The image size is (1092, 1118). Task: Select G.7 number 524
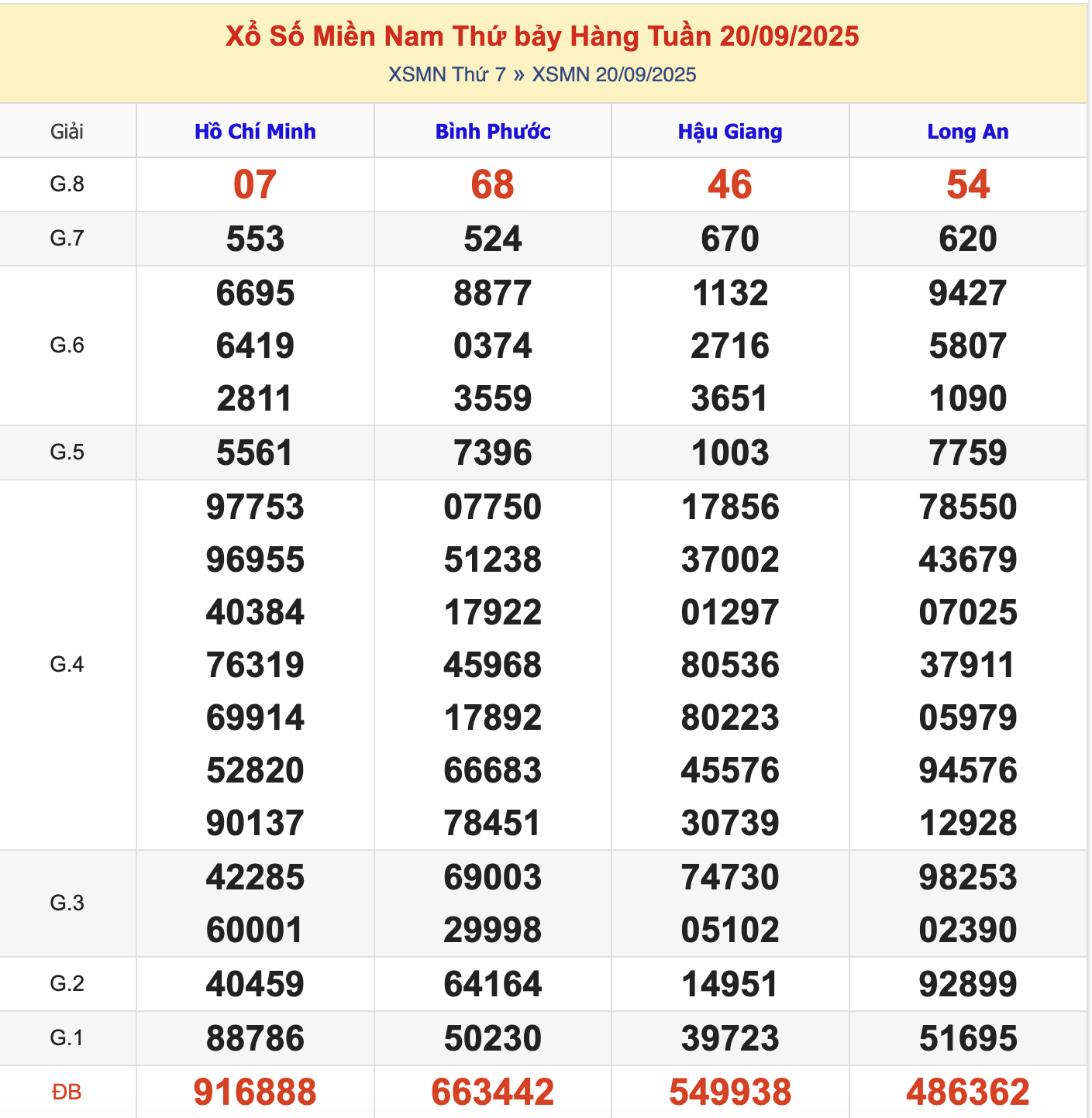point(493,239)
